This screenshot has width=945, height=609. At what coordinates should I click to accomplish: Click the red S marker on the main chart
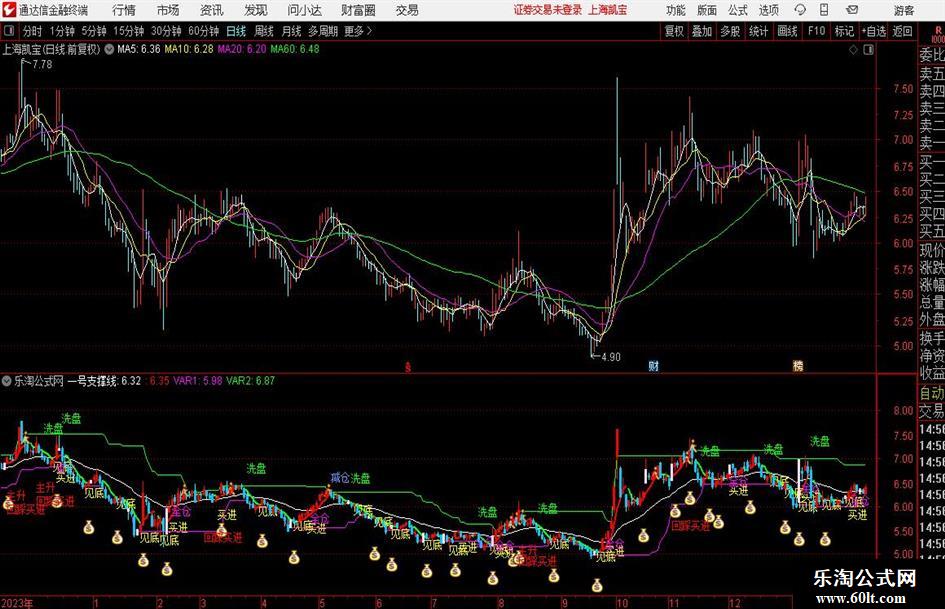coord(408,366)
